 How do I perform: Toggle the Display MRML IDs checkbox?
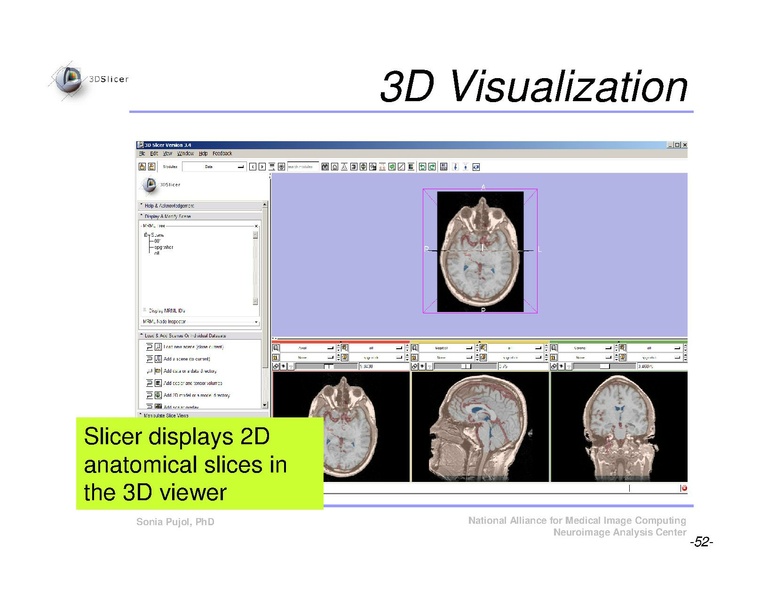tap(145, 310)
